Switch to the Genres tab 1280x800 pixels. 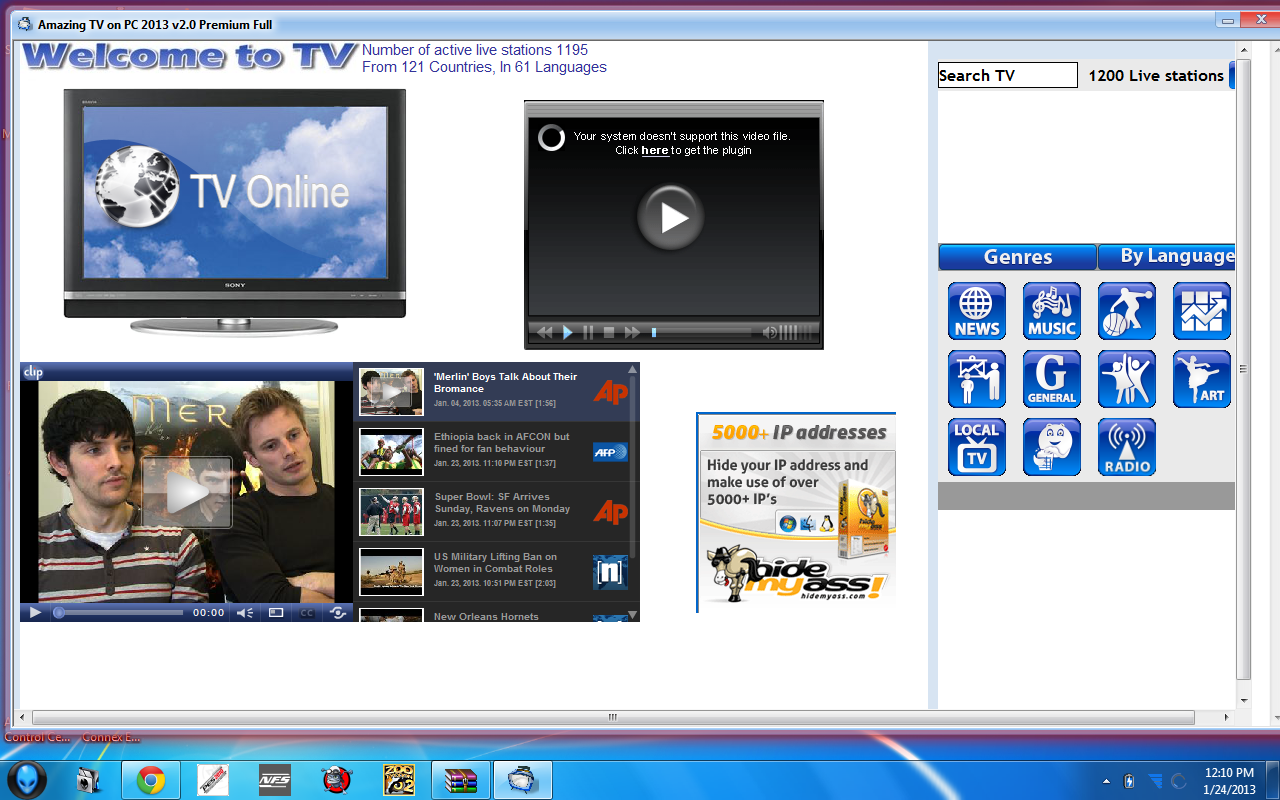point(1017,257)
